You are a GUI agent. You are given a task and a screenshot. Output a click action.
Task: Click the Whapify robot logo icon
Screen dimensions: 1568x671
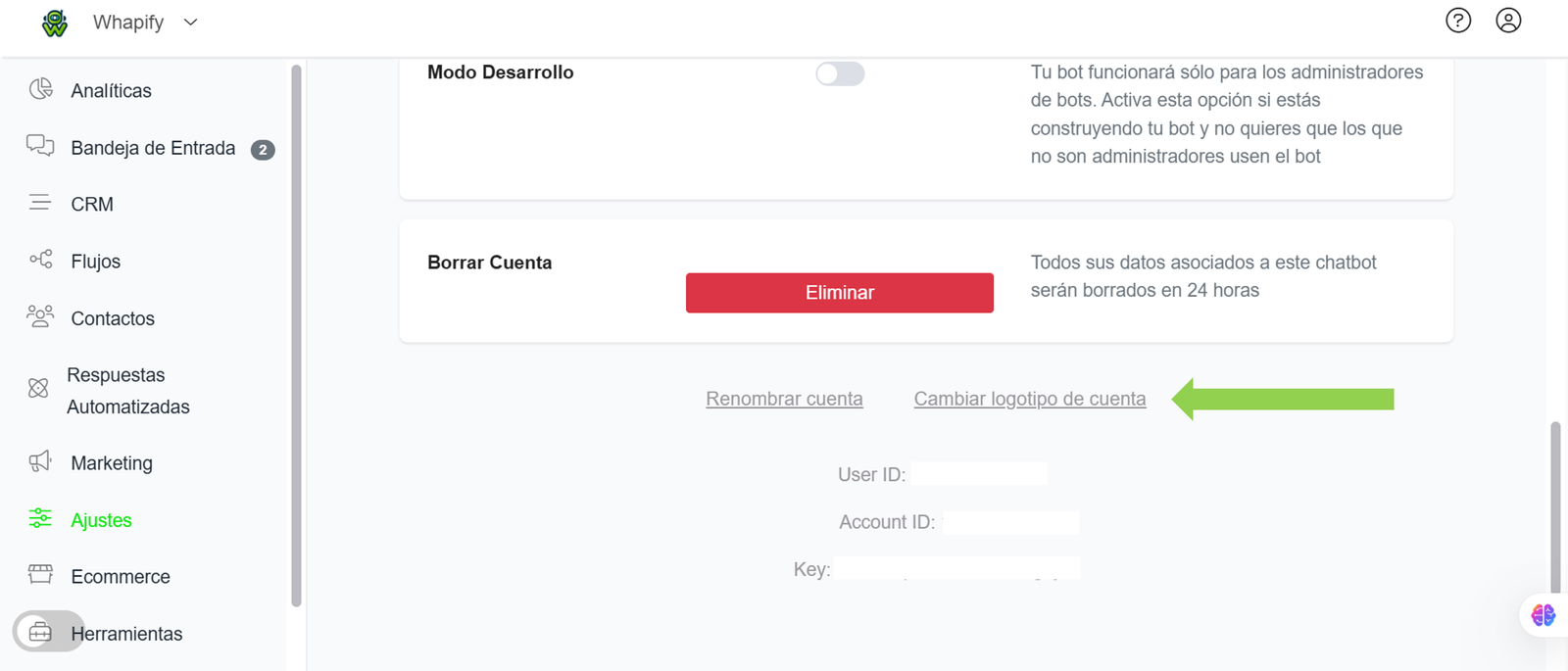coord(55,23)
